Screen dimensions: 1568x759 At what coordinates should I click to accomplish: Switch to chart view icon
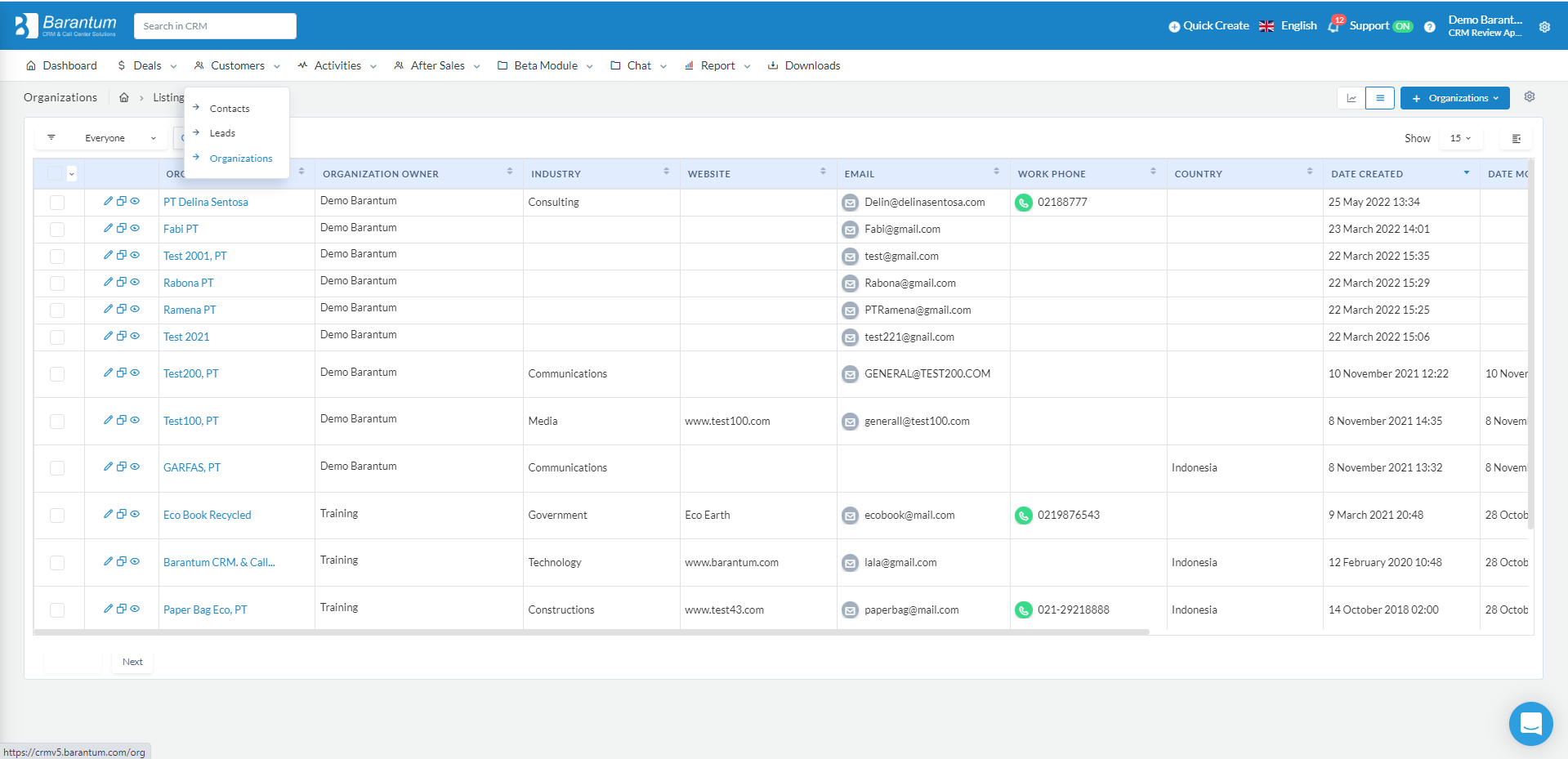coord(1351,98)
